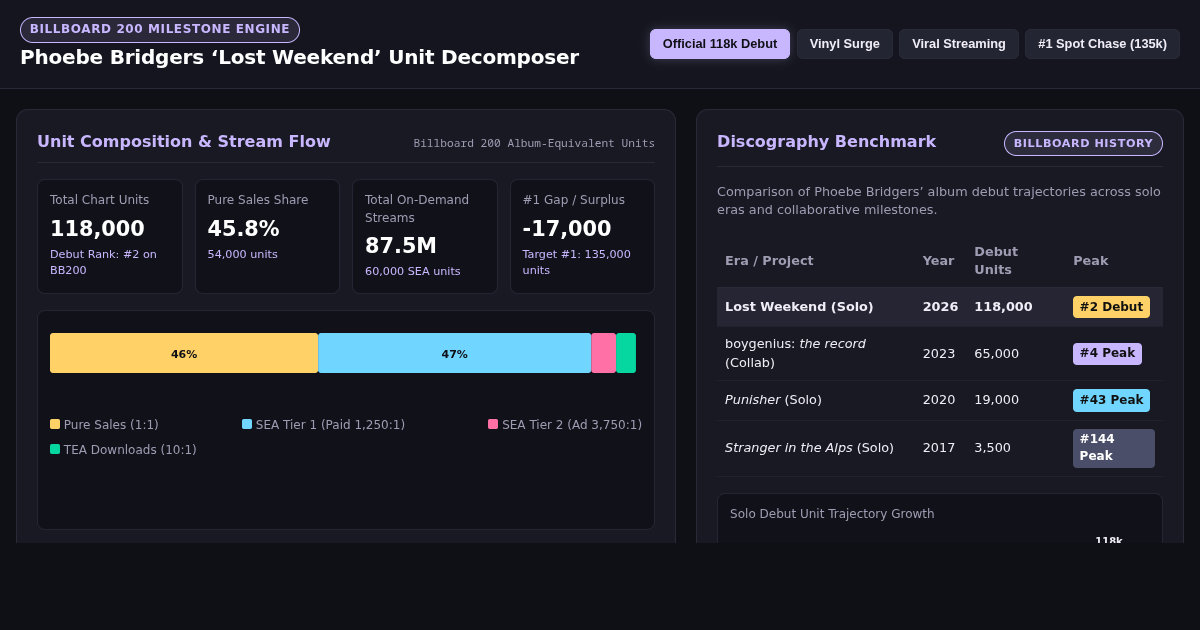
Task: Click the #43 Peak badge
Action: (1111, 400)
